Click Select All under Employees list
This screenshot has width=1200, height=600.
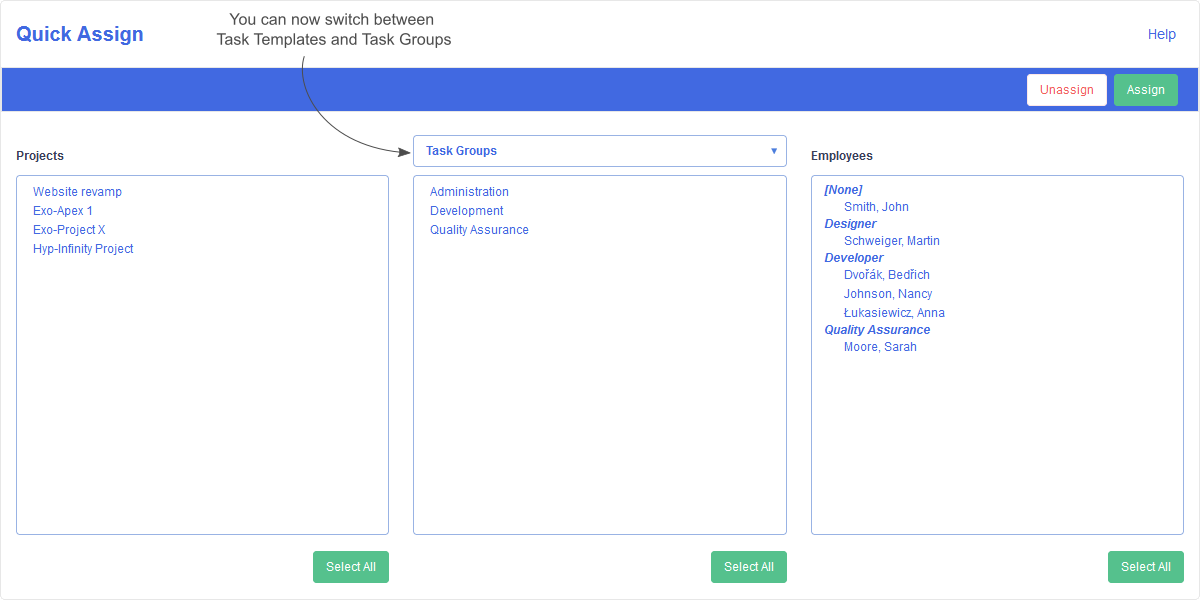click(x=1146, y=567)
